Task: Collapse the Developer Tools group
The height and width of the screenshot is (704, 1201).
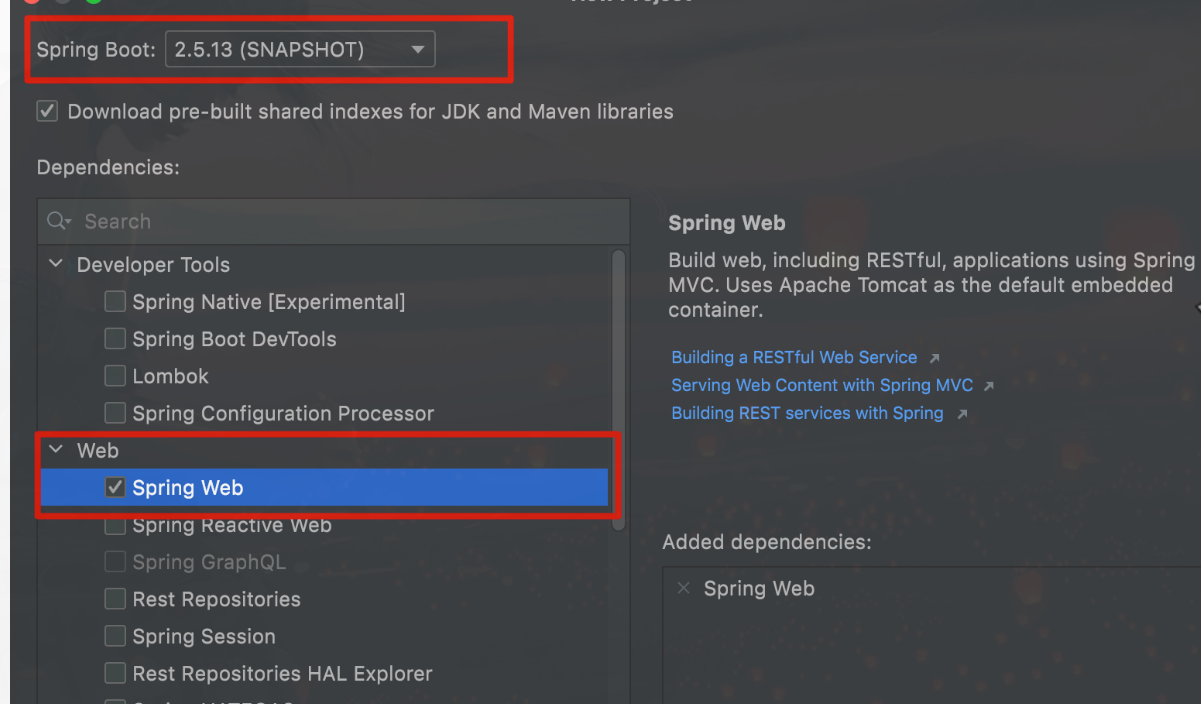Action: pos(56,264)
